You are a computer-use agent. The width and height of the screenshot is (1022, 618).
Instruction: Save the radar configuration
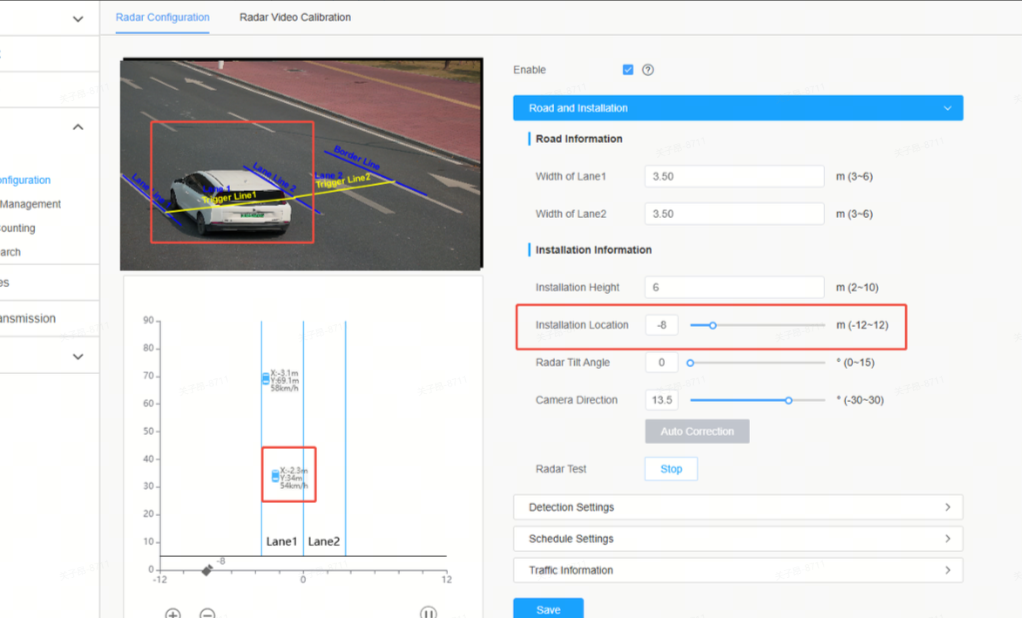tap(548, 610)
